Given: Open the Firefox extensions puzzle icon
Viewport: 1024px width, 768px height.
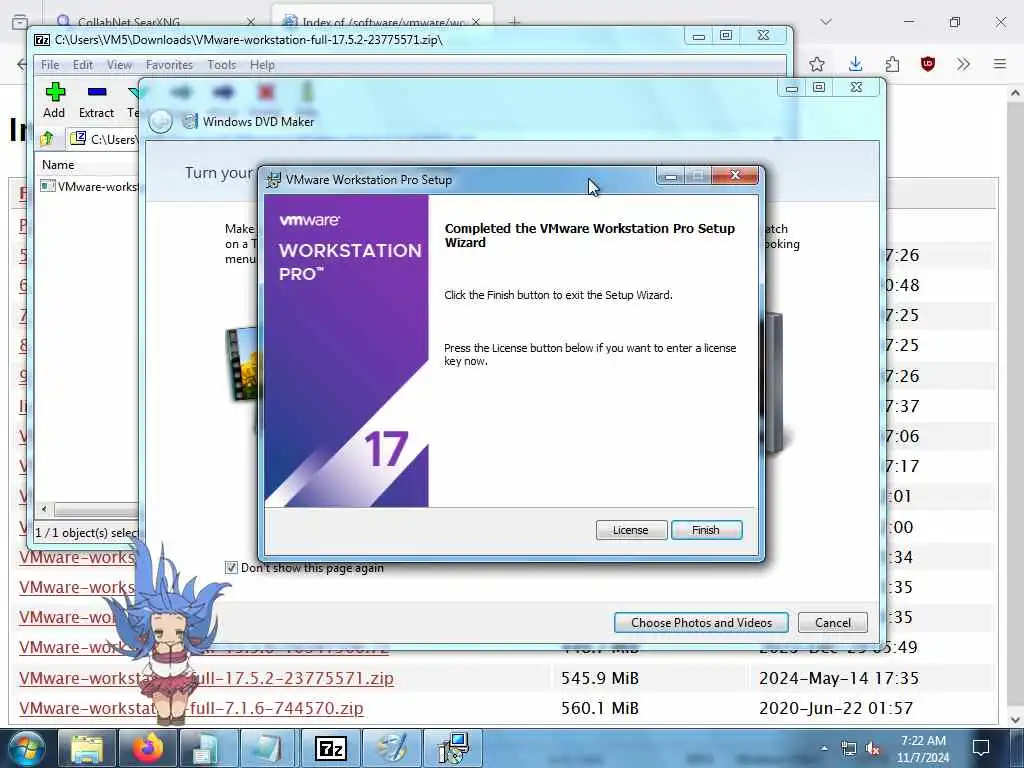Looking at the screenshot, I should click(891, 64).
